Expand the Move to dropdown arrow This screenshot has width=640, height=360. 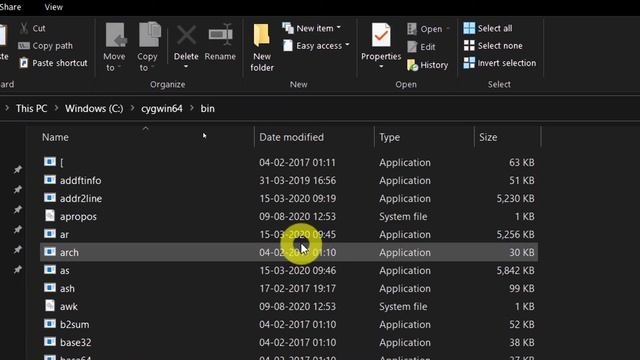tap(119, 67)
